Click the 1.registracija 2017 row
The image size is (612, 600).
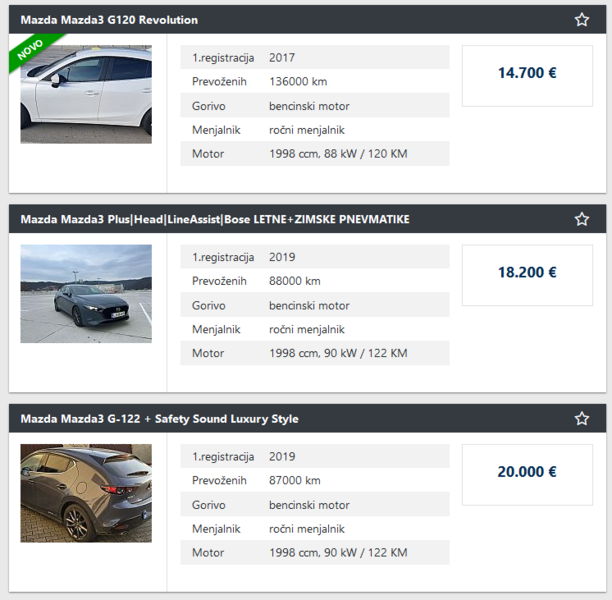tap(314, 58)
